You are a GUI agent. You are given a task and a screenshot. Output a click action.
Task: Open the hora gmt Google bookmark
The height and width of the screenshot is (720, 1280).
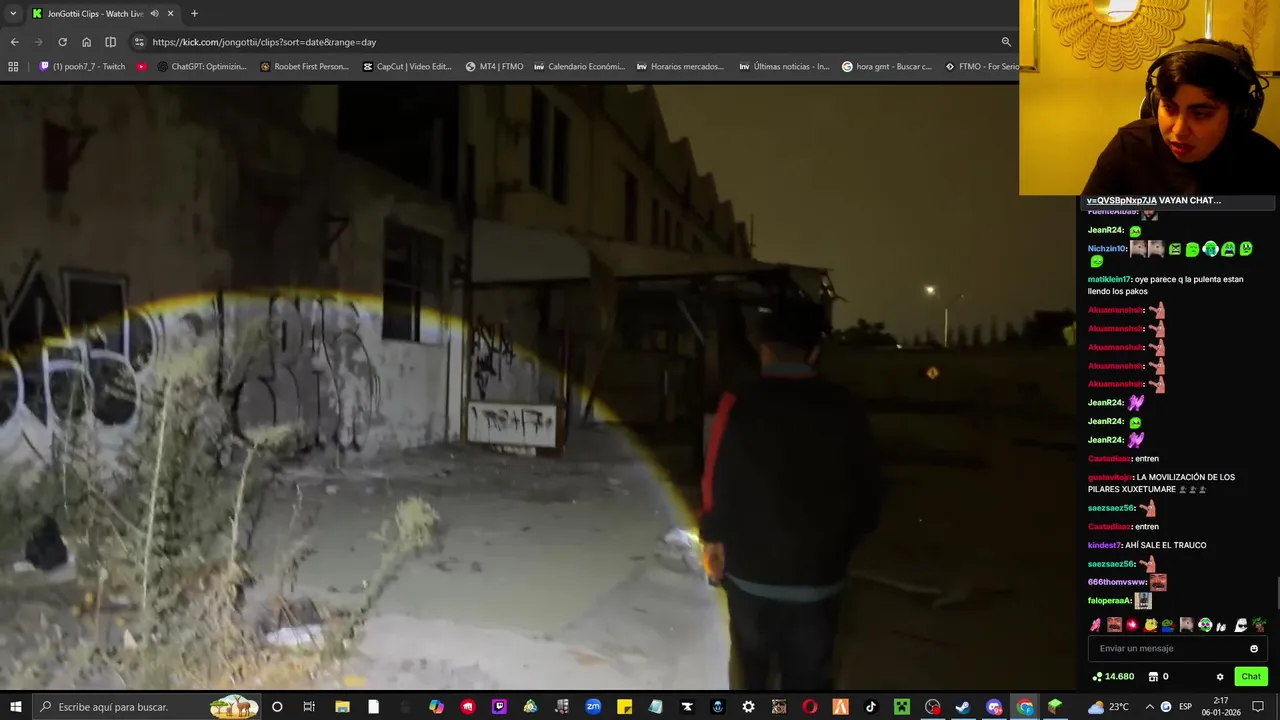[x=887, y=67]
